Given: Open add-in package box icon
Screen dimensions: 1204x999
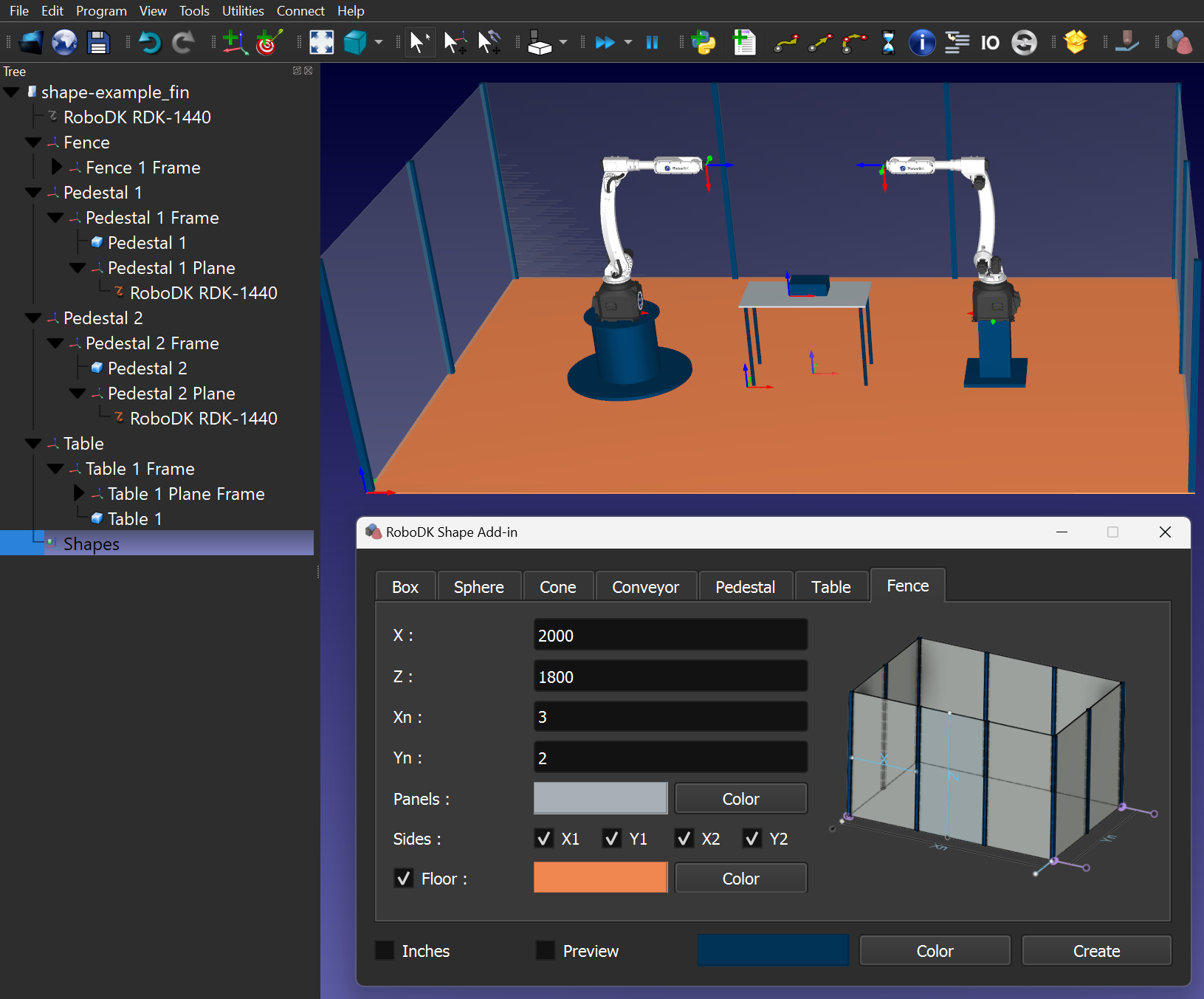Looking at the screenshot, I should point(1076,42).
